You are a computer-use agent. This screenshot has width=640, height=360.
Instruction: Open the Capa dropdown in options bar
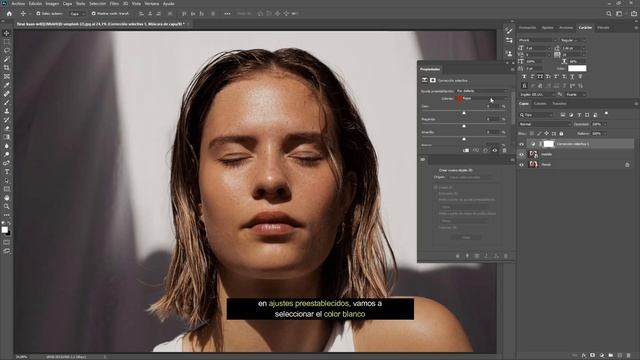(x=77, y=13)
